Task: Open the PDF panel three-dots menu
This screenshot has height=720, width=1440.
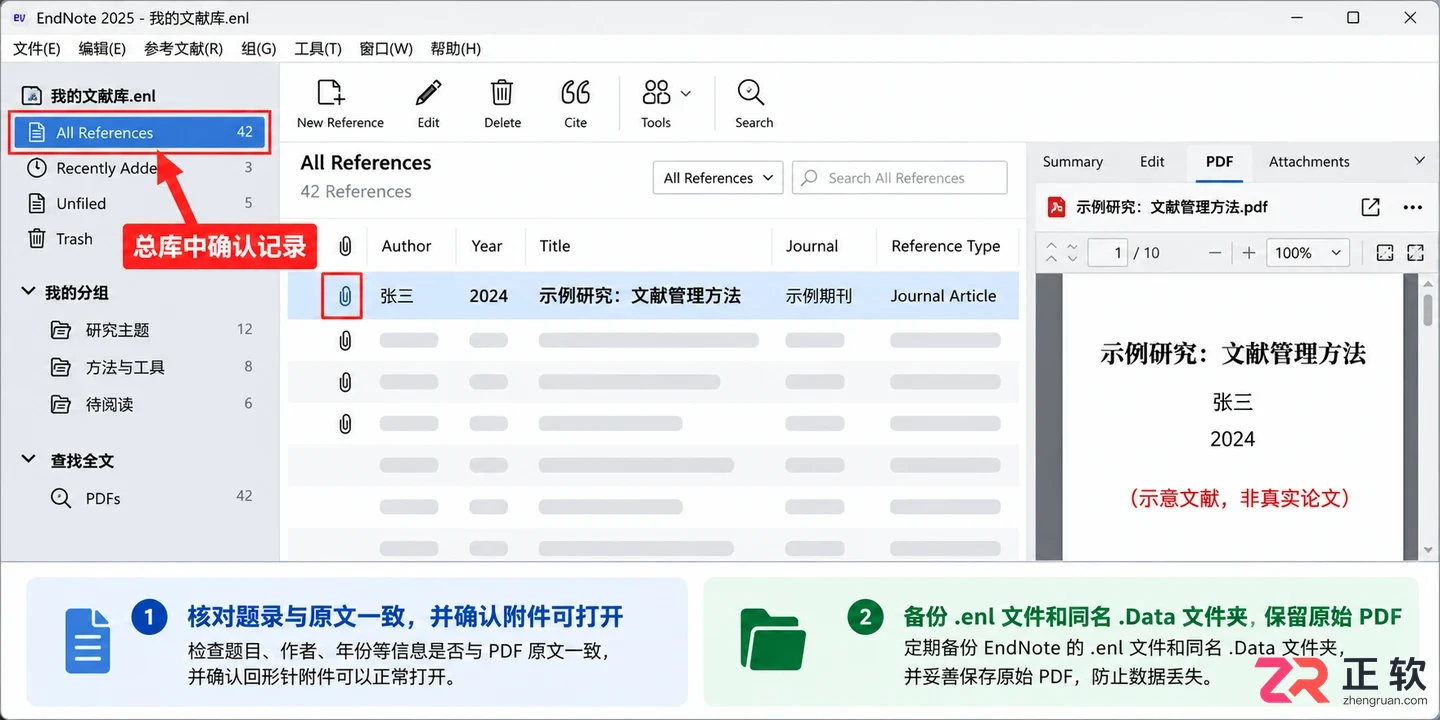Action: pos(1412,207)
